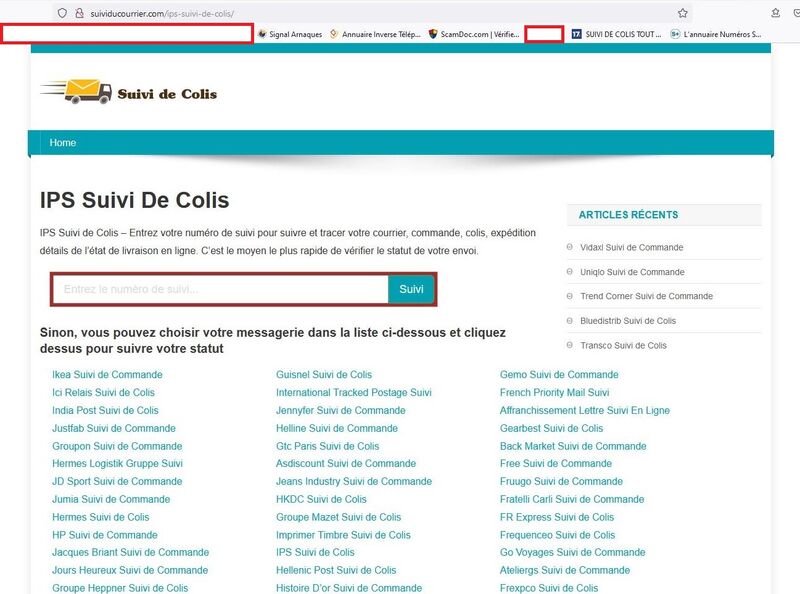Image resolution: width=800 pixels, height=594 pixels.
Task: Open HP Suivi de Commande link
Action: click(x=105, y=535)
